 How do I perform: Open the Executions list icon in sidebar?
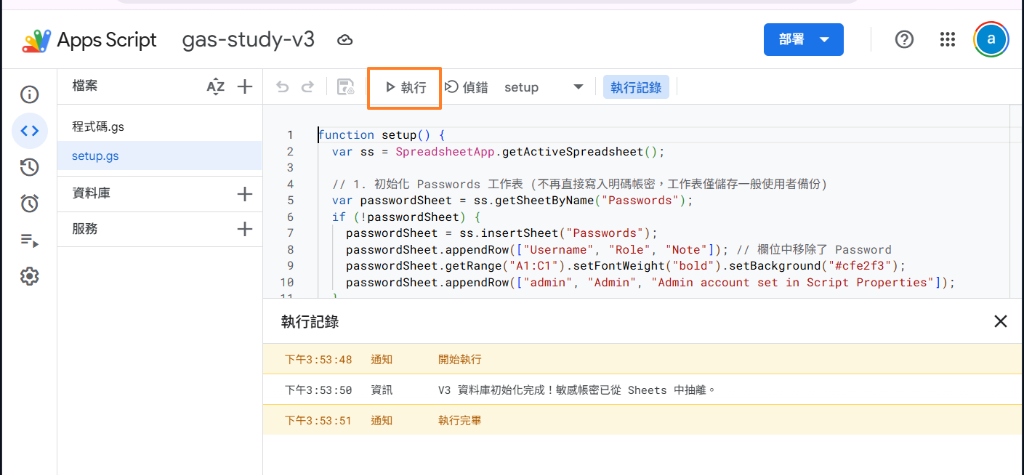[x=29, y=240]
